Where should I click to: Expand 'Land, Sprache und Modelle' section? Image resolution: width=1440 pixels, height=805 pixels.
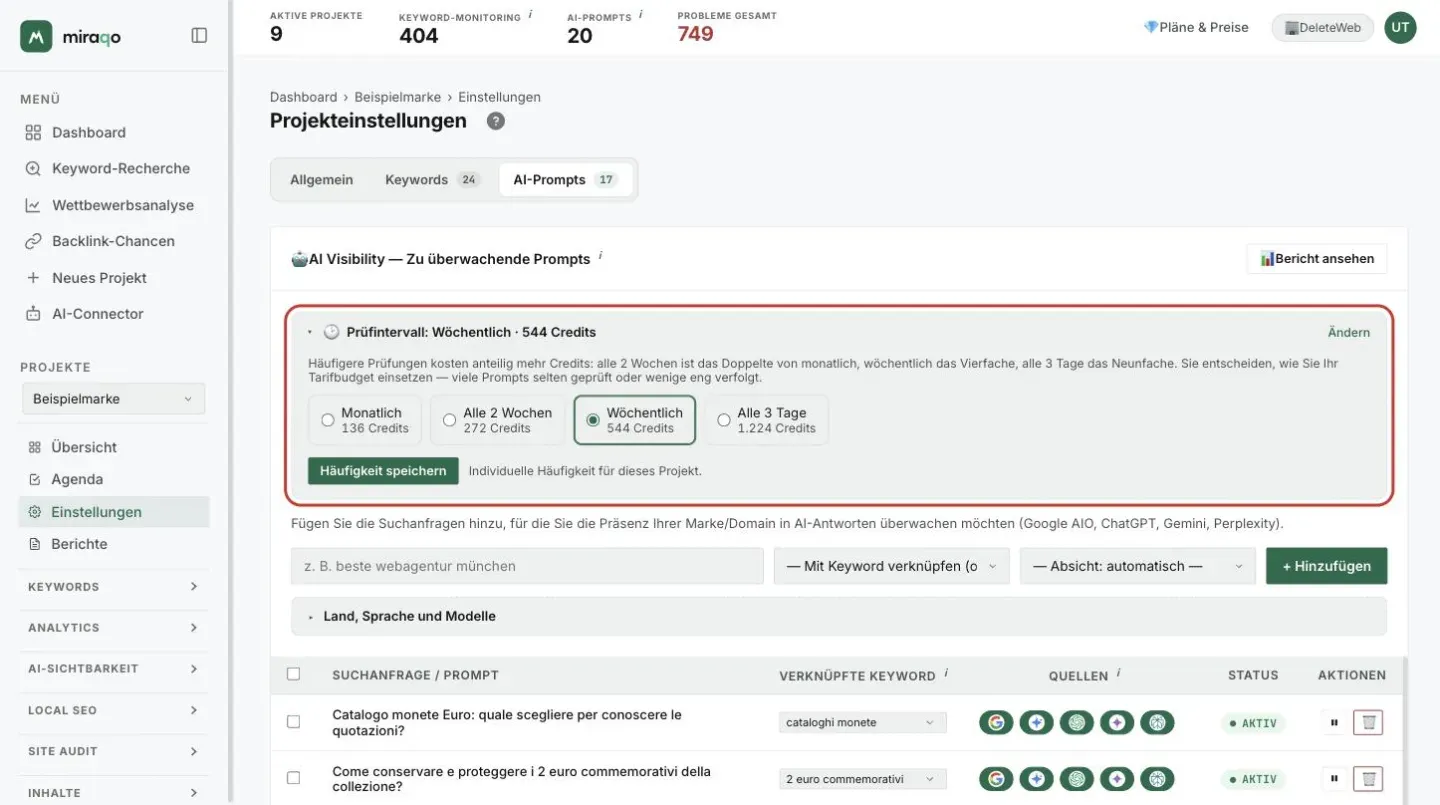pos(838,616)
